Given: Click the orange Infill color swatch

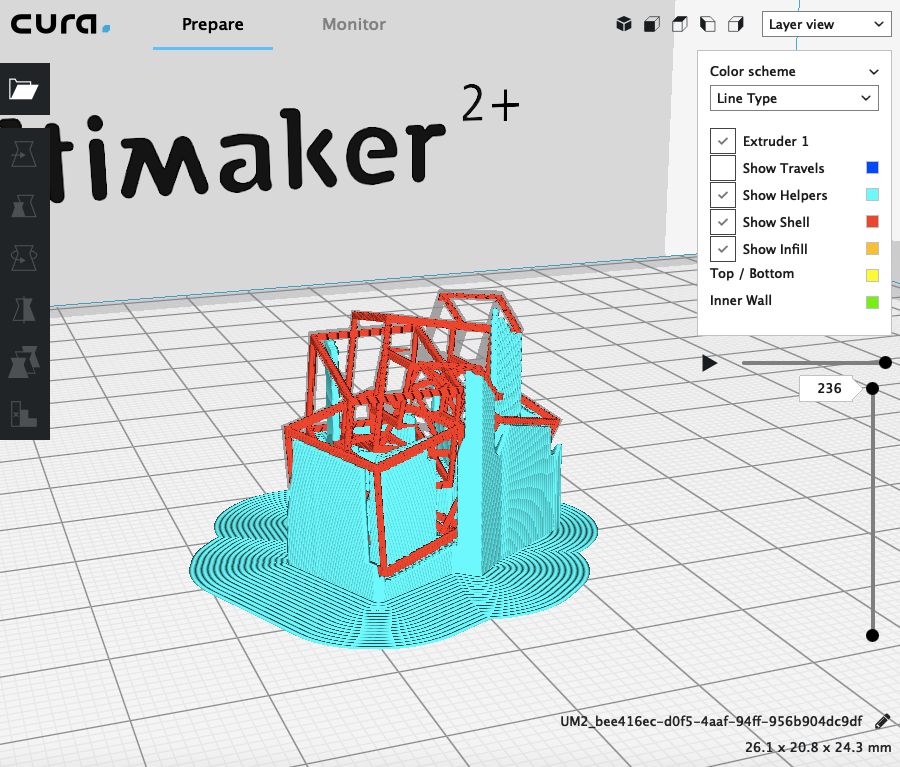Looking at the screenshot, I should coord(872,249).
